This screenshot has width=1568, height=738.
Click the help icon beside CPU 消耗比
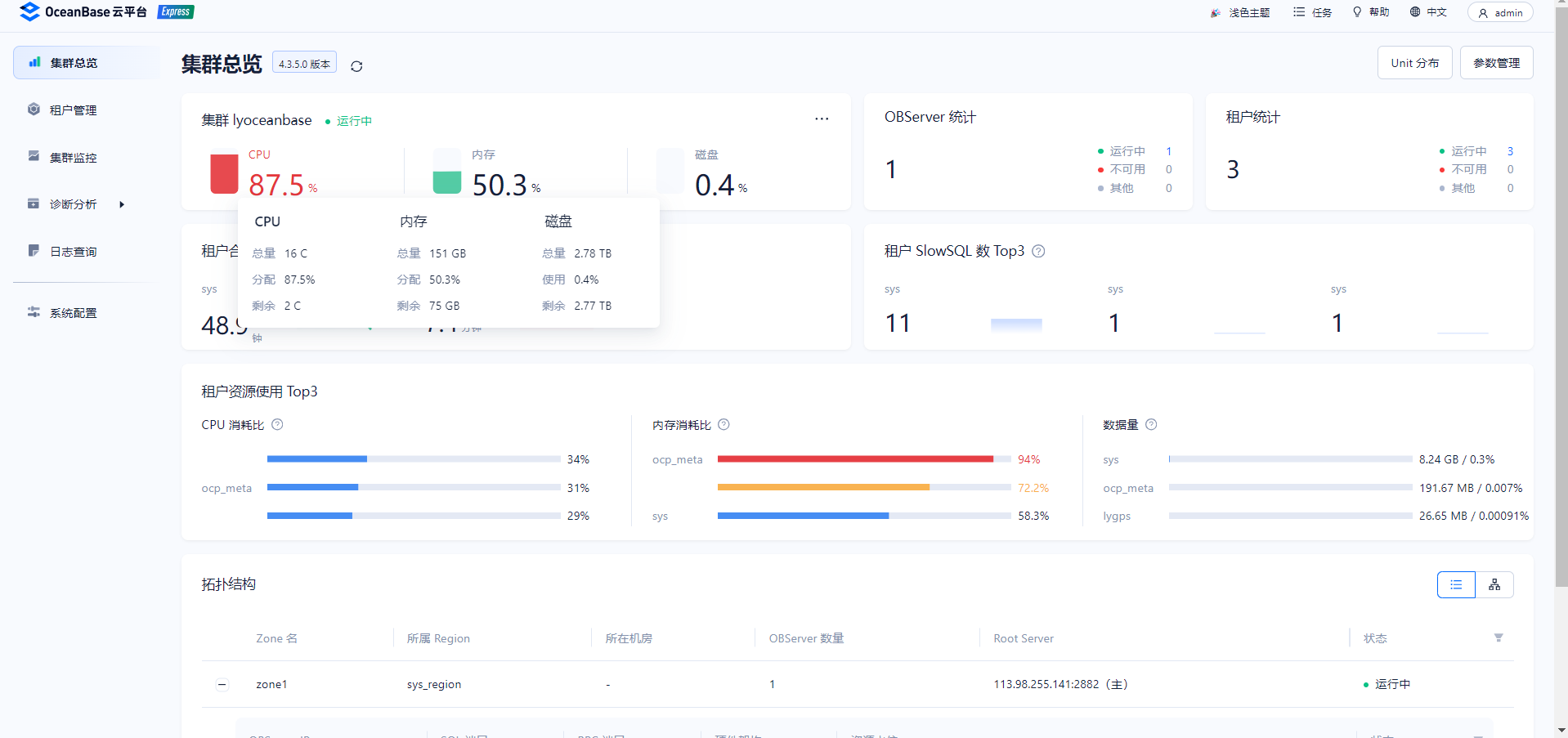tap(277, 424)
